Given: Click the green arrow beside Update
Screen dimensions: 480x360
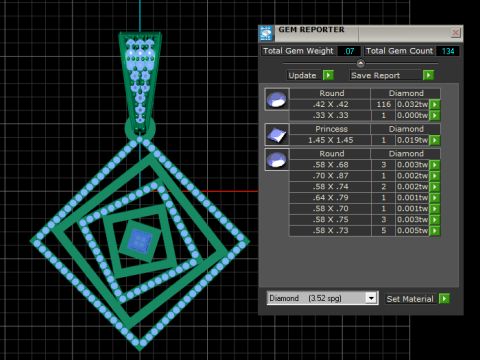Looking at the screenshot, I should point(328,75).
